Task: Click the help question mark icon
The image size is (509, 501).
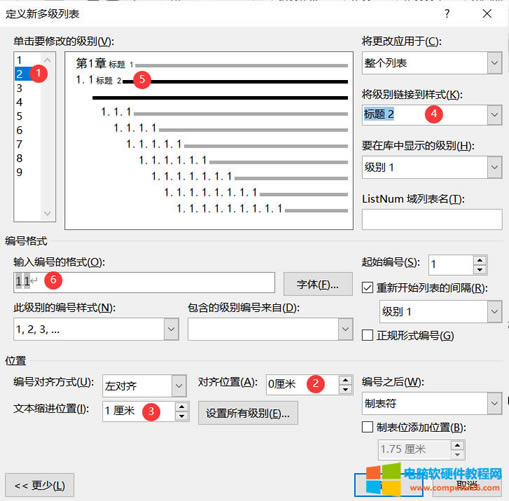Action: click(447, 14)
